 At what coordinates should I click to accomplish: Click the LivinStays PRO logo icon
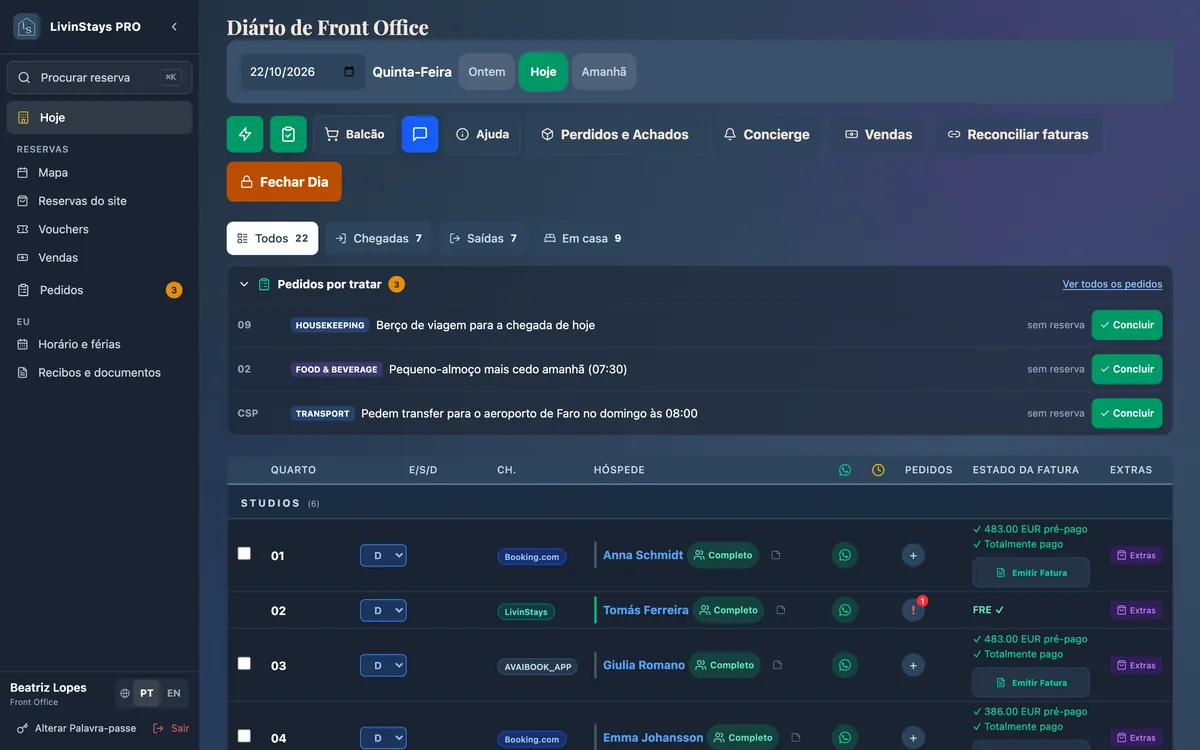pos(27,27)
